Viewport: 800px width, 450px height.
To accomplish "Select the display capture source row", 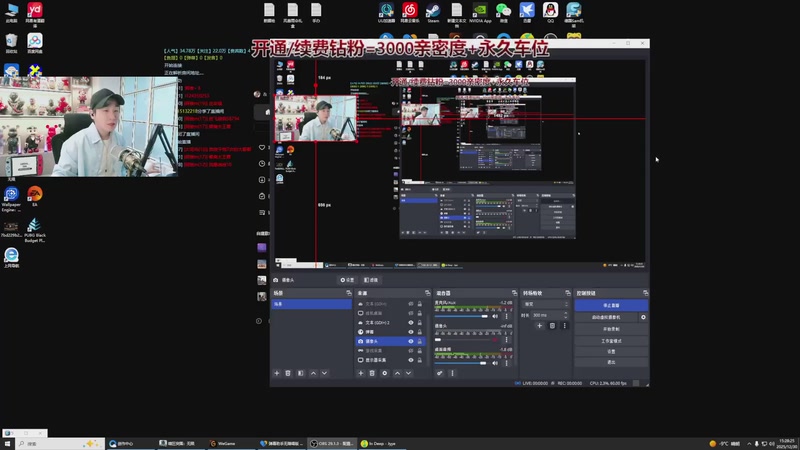I will coord(391,360).
